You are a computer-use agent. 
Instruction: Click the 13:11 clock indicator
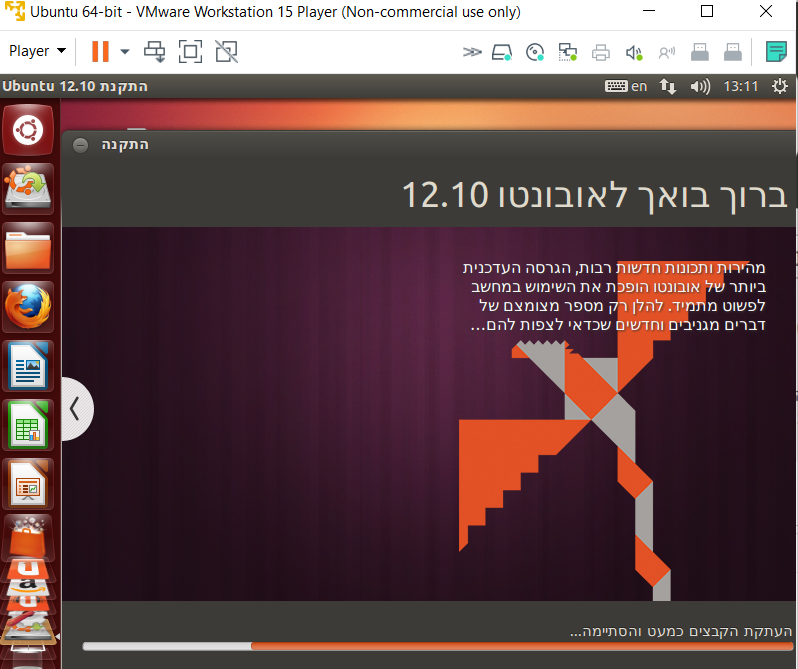click(x=740, y=86)
